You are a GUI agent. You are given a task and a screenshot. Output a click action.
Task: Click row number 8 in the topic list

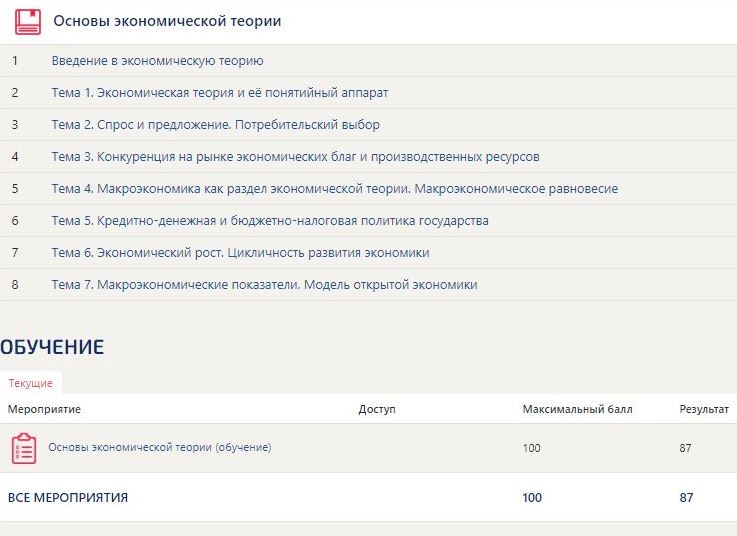[x=15, y=285]
